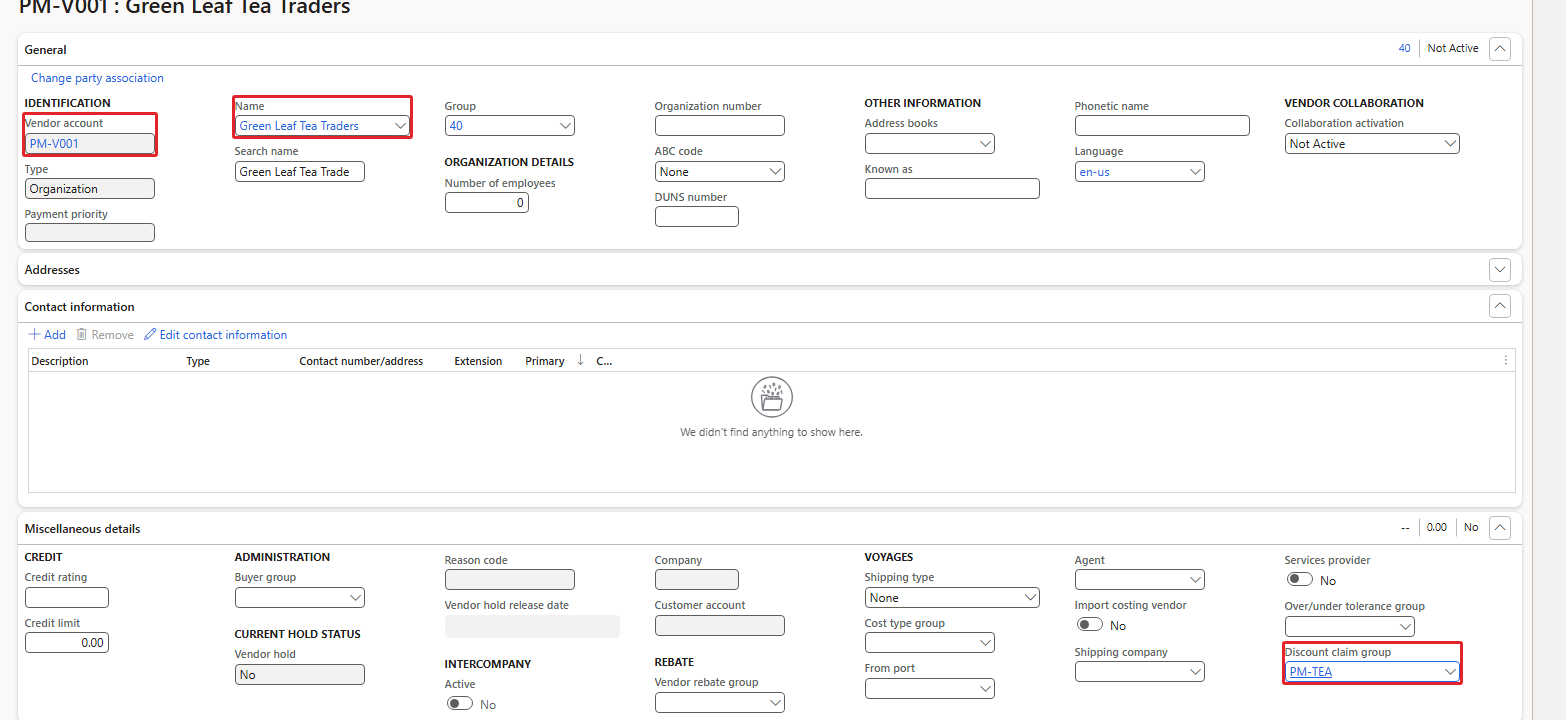Click the Credit limit field
Image resolution: width=1566 pixels, height=720 pixels.
coord(67,643)
